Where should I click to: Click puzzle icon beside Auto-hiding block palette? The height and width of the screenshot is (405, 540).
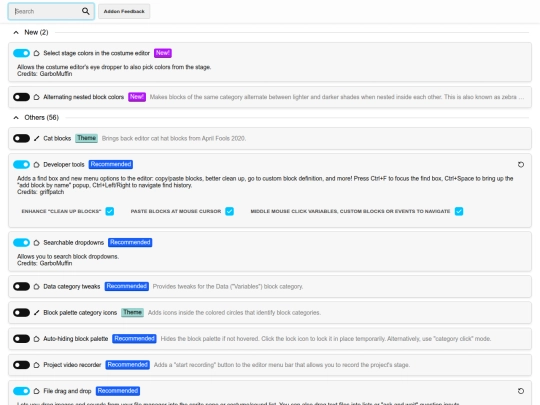tap(37, 339)
